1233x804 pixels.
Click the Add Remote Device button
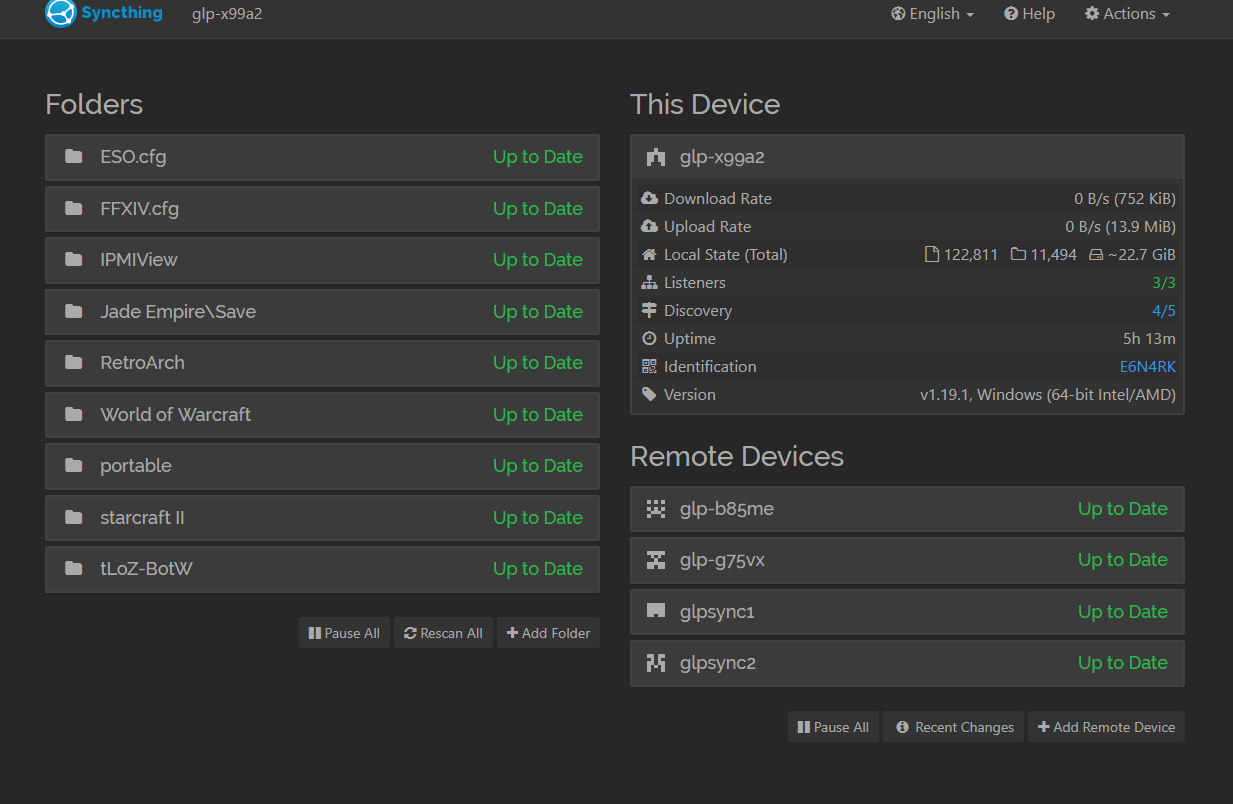[x=1107, y=727]
